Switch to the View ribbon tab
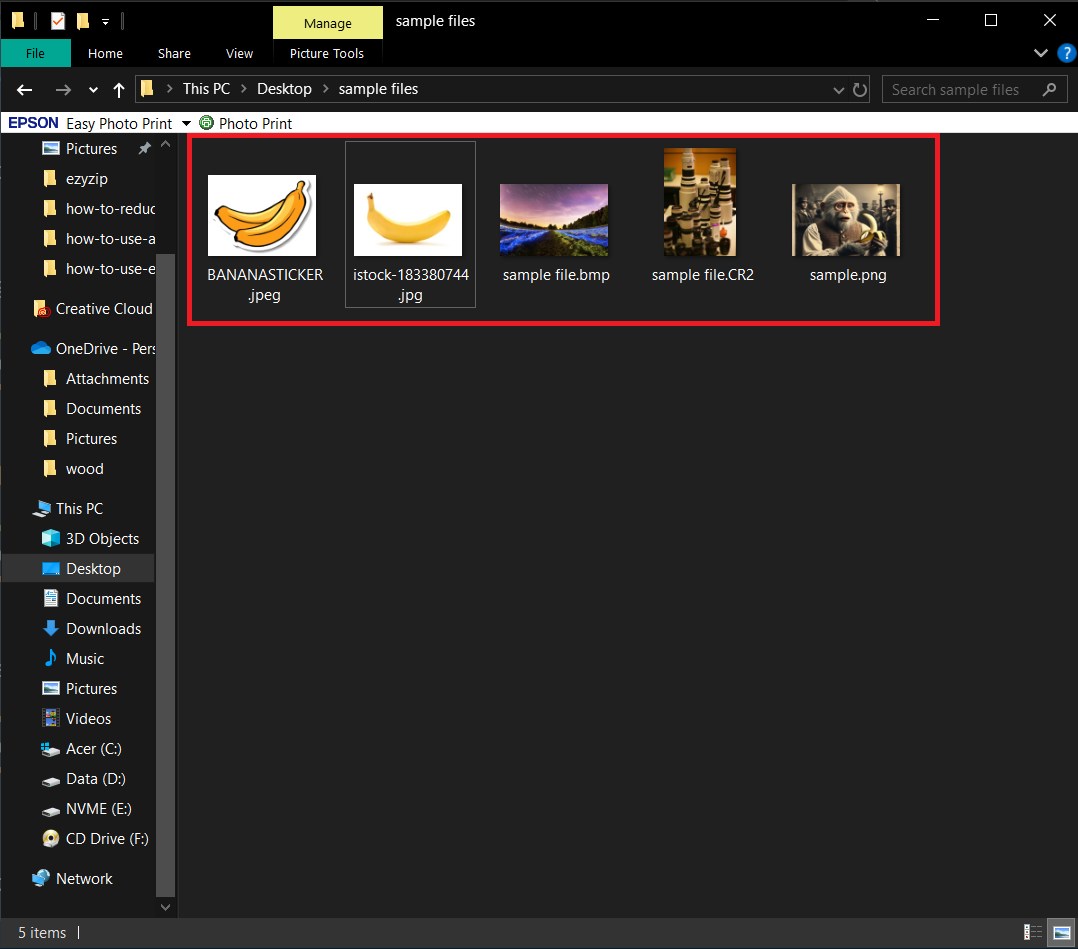The image size is (1078, 949). click(239, 53)
